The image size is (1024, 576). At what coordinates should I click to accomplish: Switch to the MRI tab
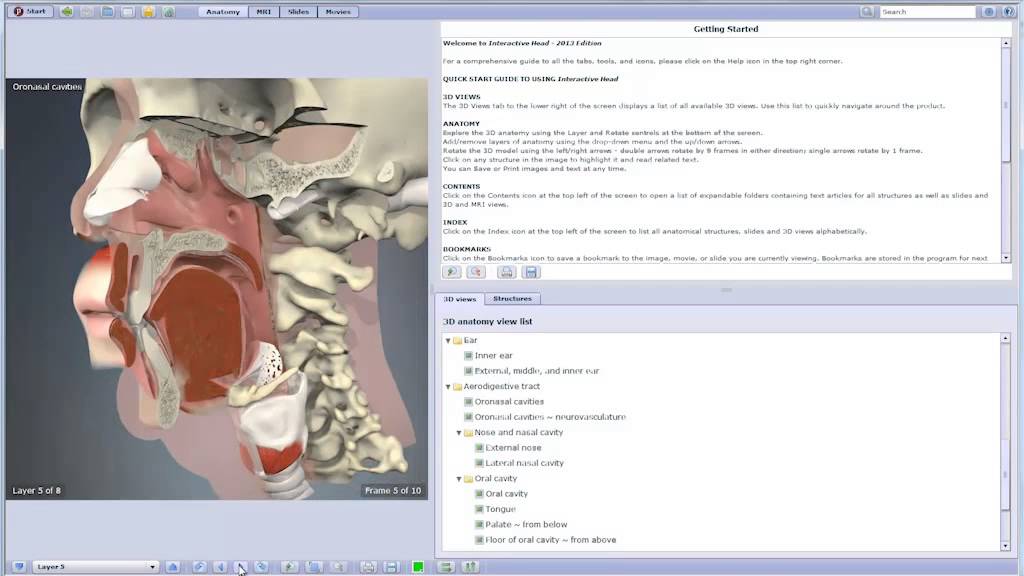click(264, 12)
